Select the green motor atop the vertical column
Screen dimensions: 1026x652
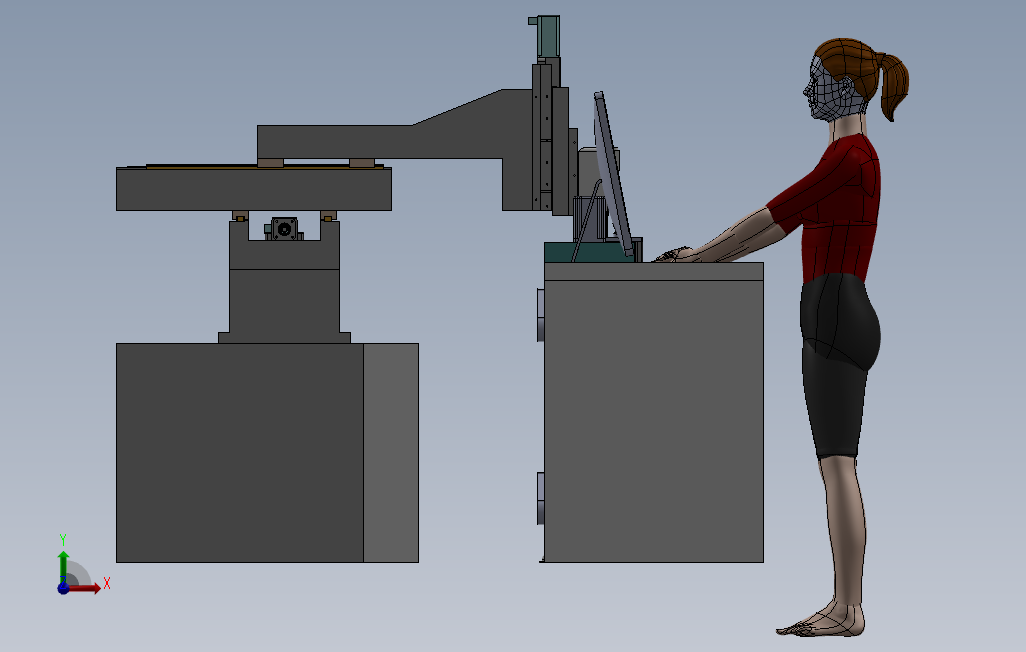546,37
